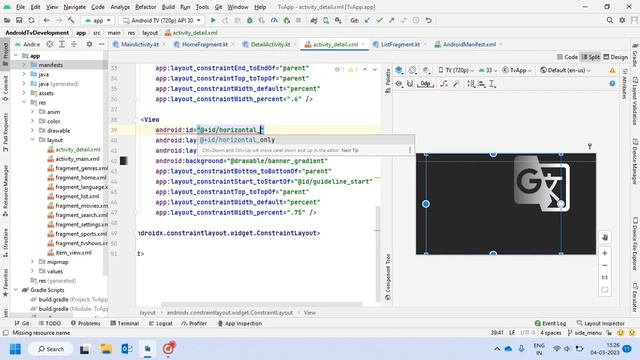The width and height of the screenshot is (640, 360).
Task: Click Expand All in Project panel
Action: [62, 44]
